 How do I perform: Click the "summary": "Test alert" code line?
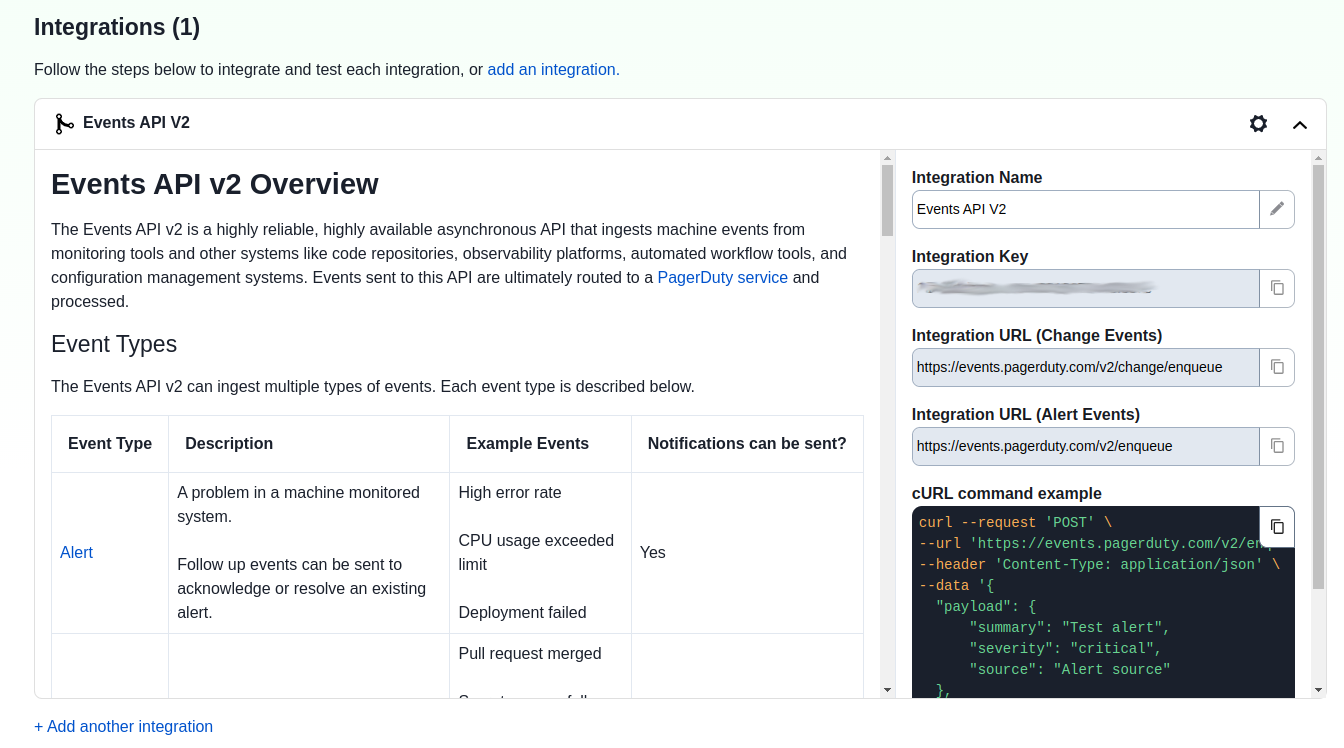tap(1069, 627)
